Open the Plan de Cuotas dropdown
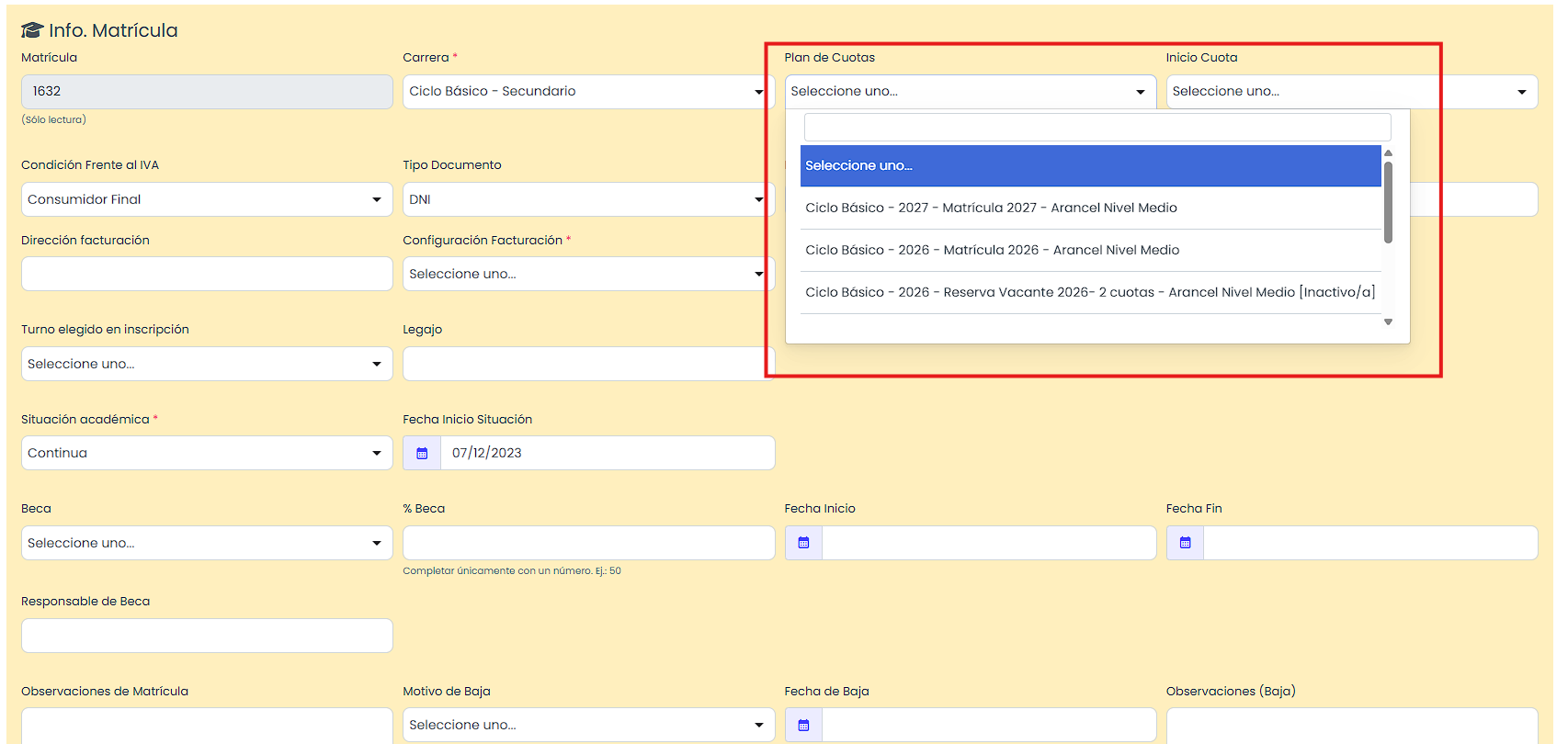The image size is (1568, 744). [x=971, y=92]
